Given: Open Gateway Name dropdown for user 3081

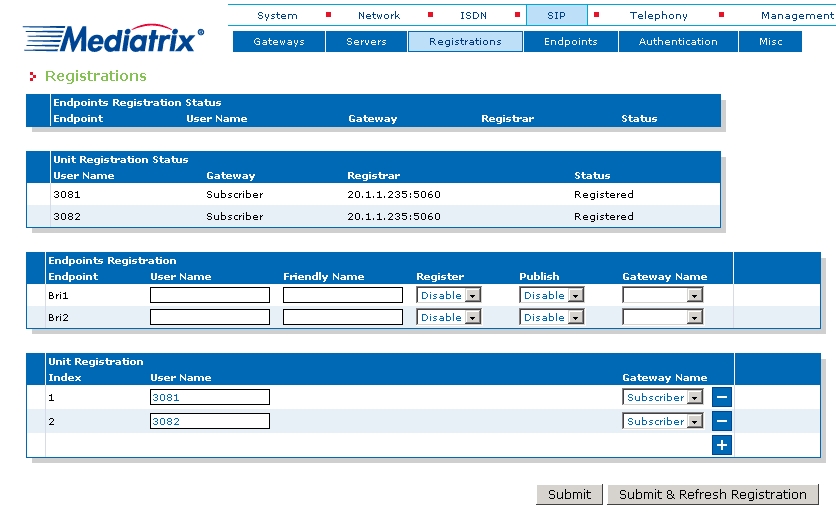Looking at the screenshot, I should 663,397.
